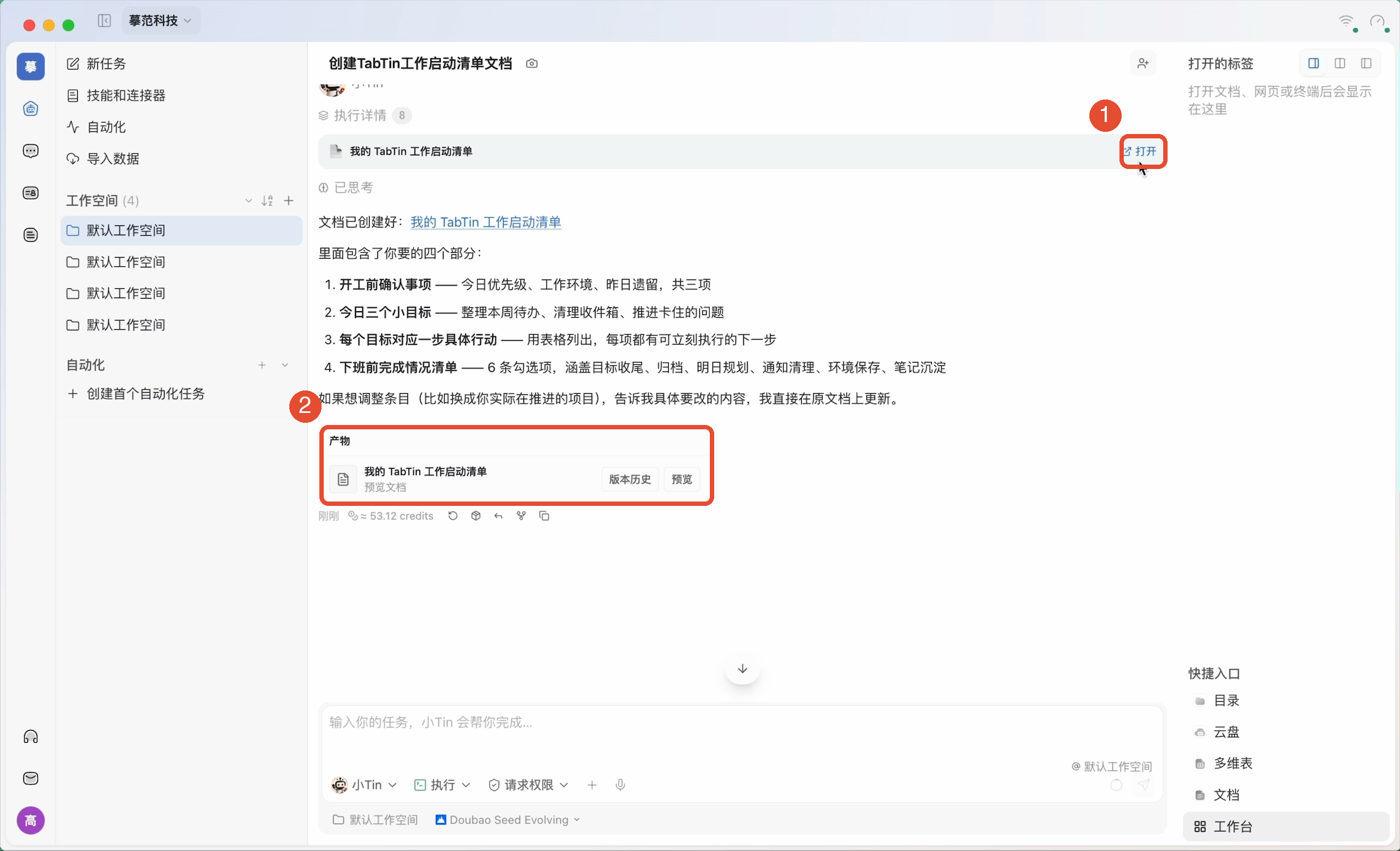1400x851 pixels.
Task: Toggle the left sidebar collapse icon
Action: 104,21
